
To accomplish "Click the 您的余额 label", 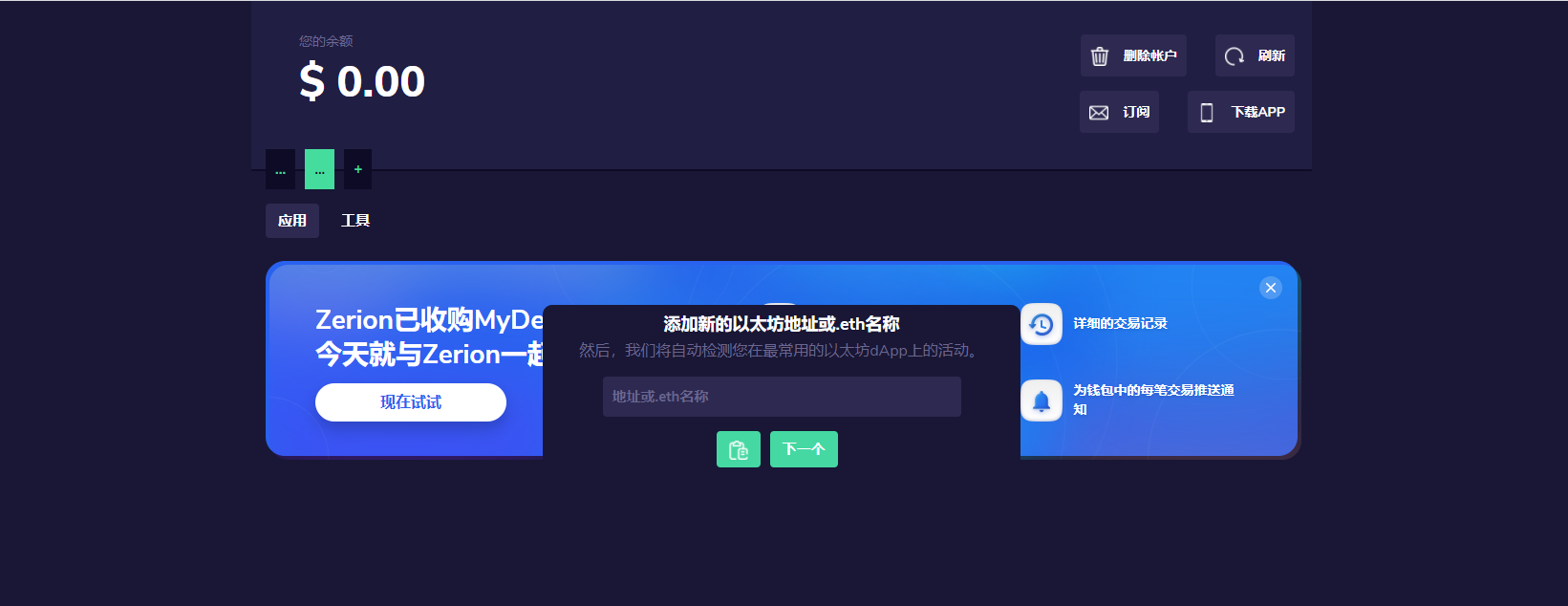I will pos(326,41).
